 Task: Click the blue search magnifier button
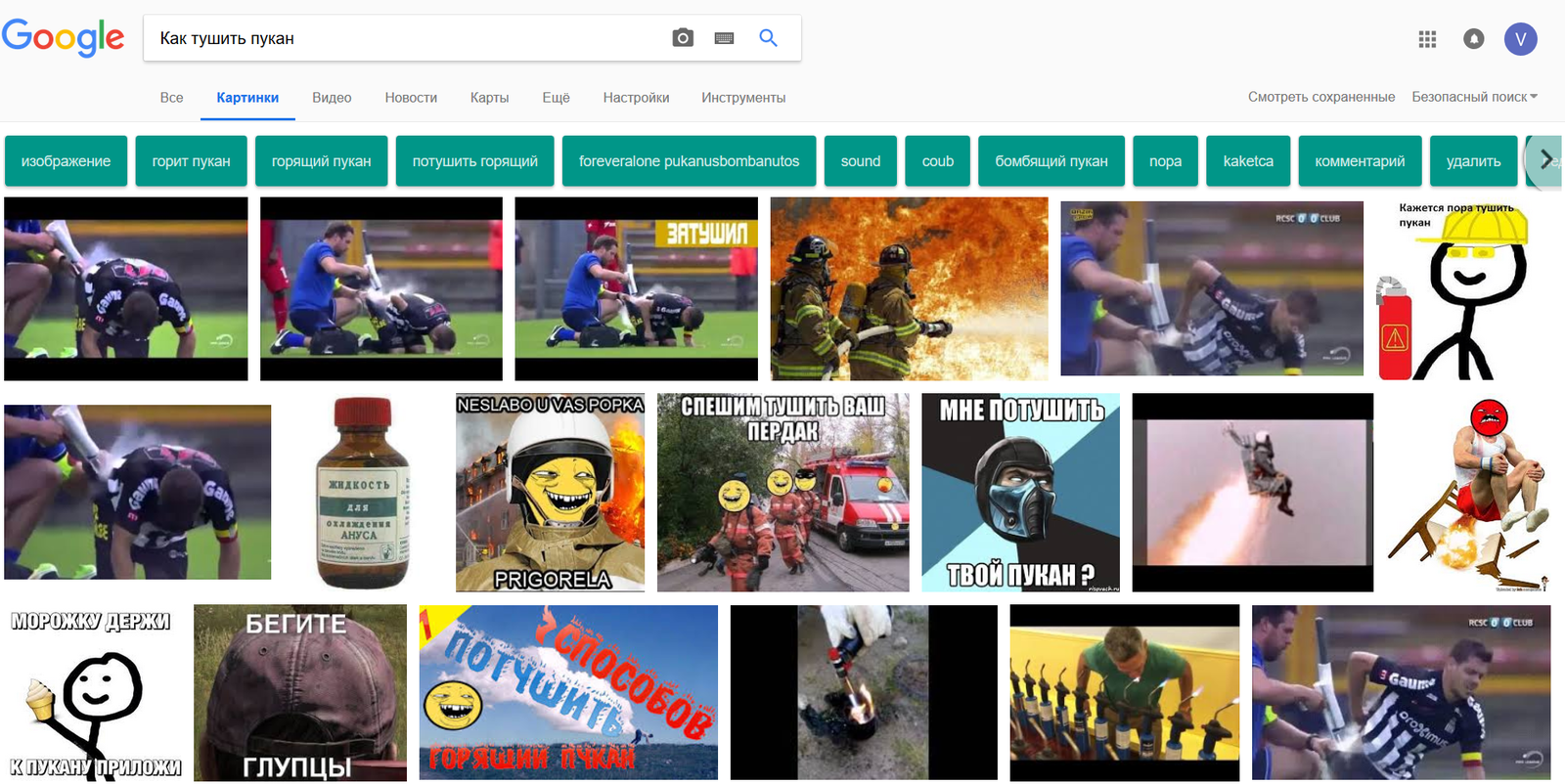click(769, 38)
